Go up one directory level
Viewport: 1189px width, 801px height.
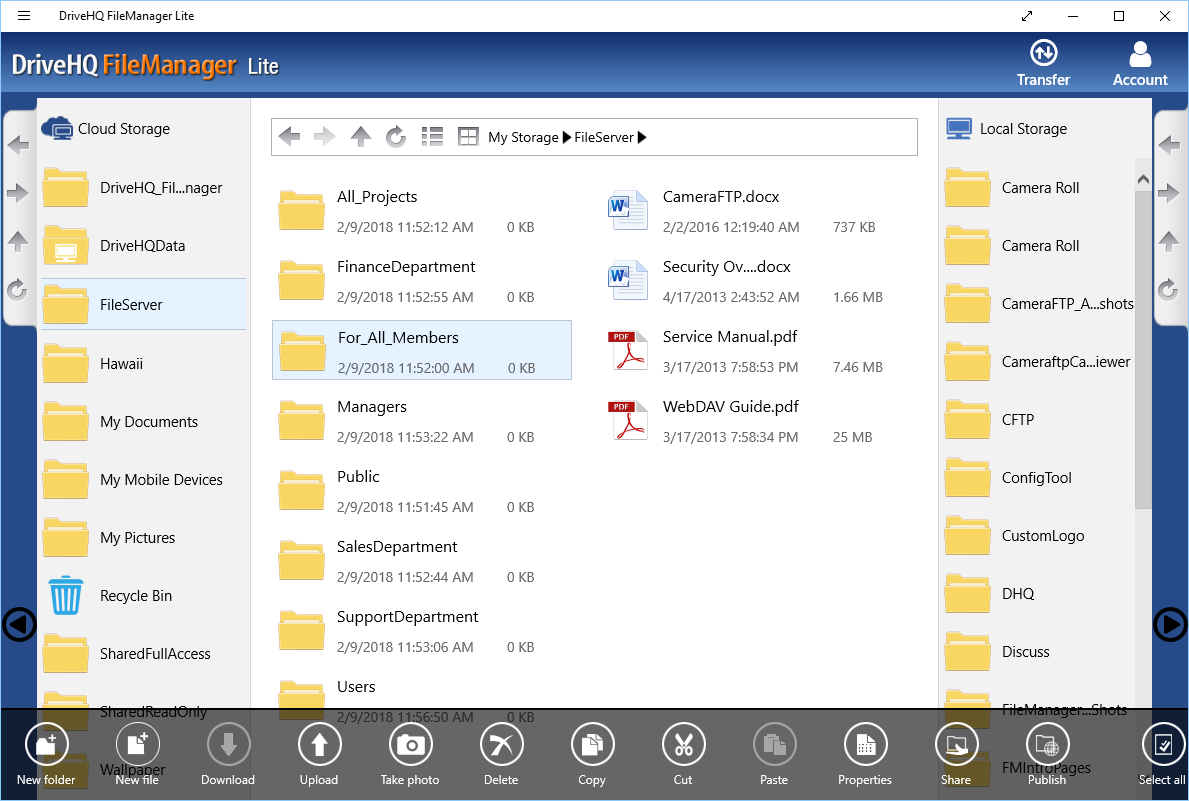[360, 136]
